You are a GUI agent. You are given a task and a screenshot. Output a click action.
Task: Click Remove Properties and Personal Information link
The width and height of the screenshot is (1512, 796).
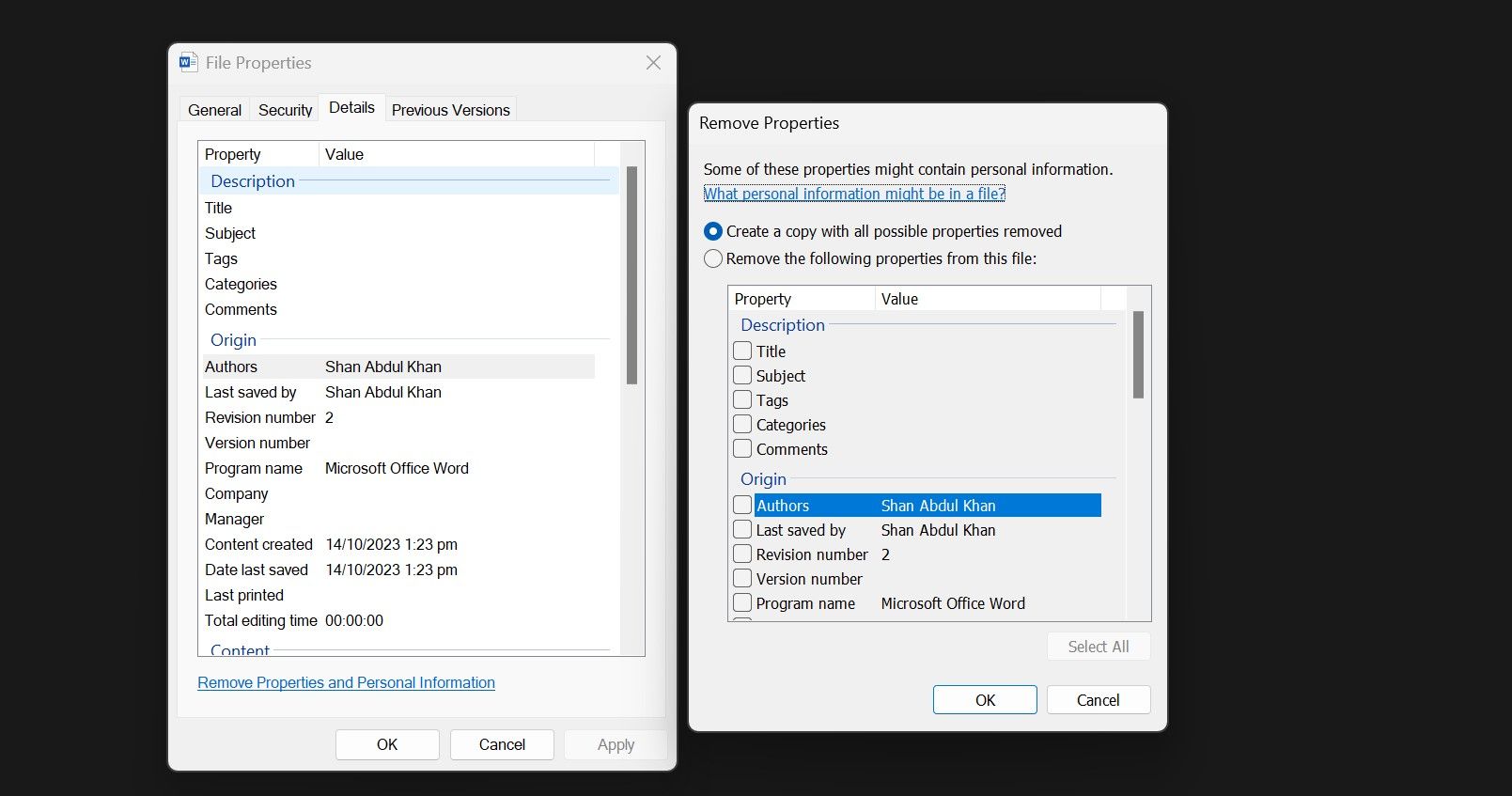[346, 683]
